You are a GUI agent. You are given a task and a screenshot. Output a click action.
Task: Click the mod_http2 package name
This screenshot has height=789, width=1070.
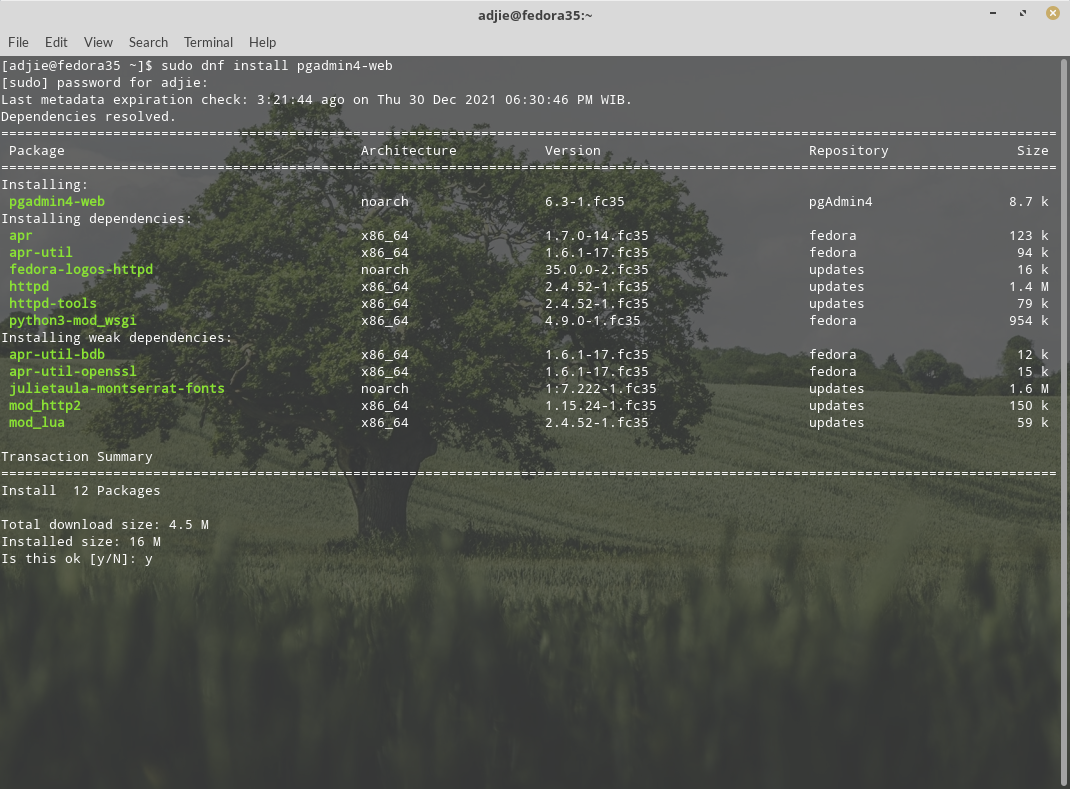click(45, 405)
